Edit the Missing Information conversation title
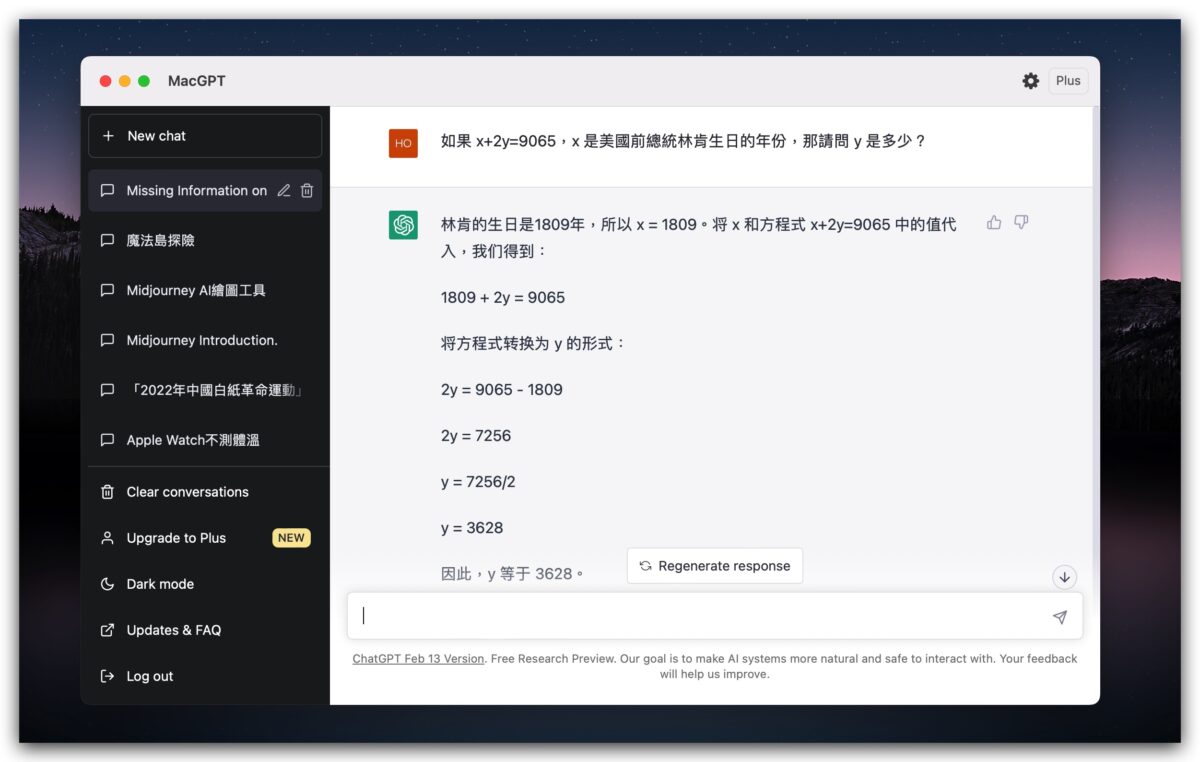This screenshot has height=762, width=1200. 284,190
